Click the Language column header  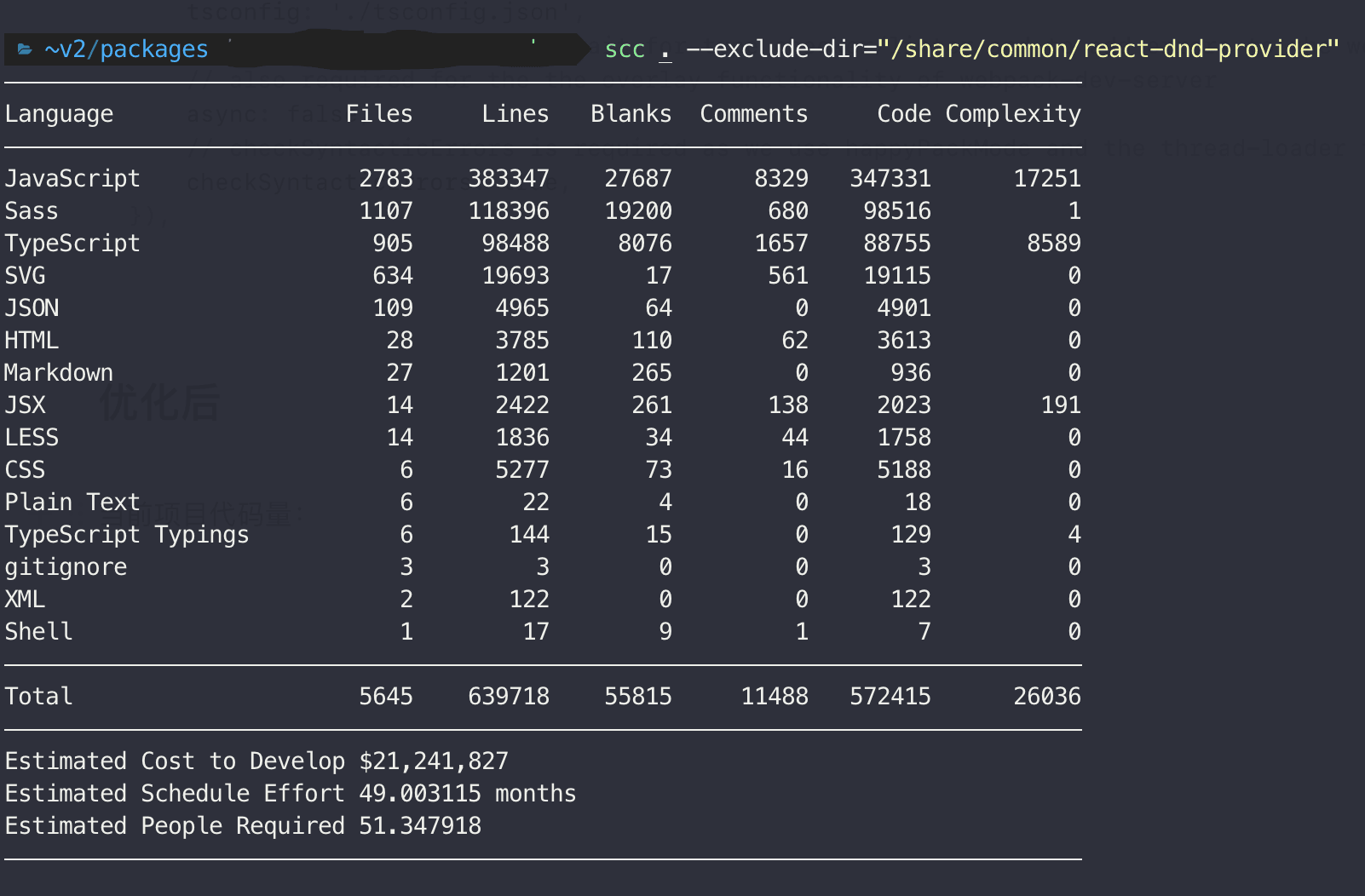click(59, 113)
